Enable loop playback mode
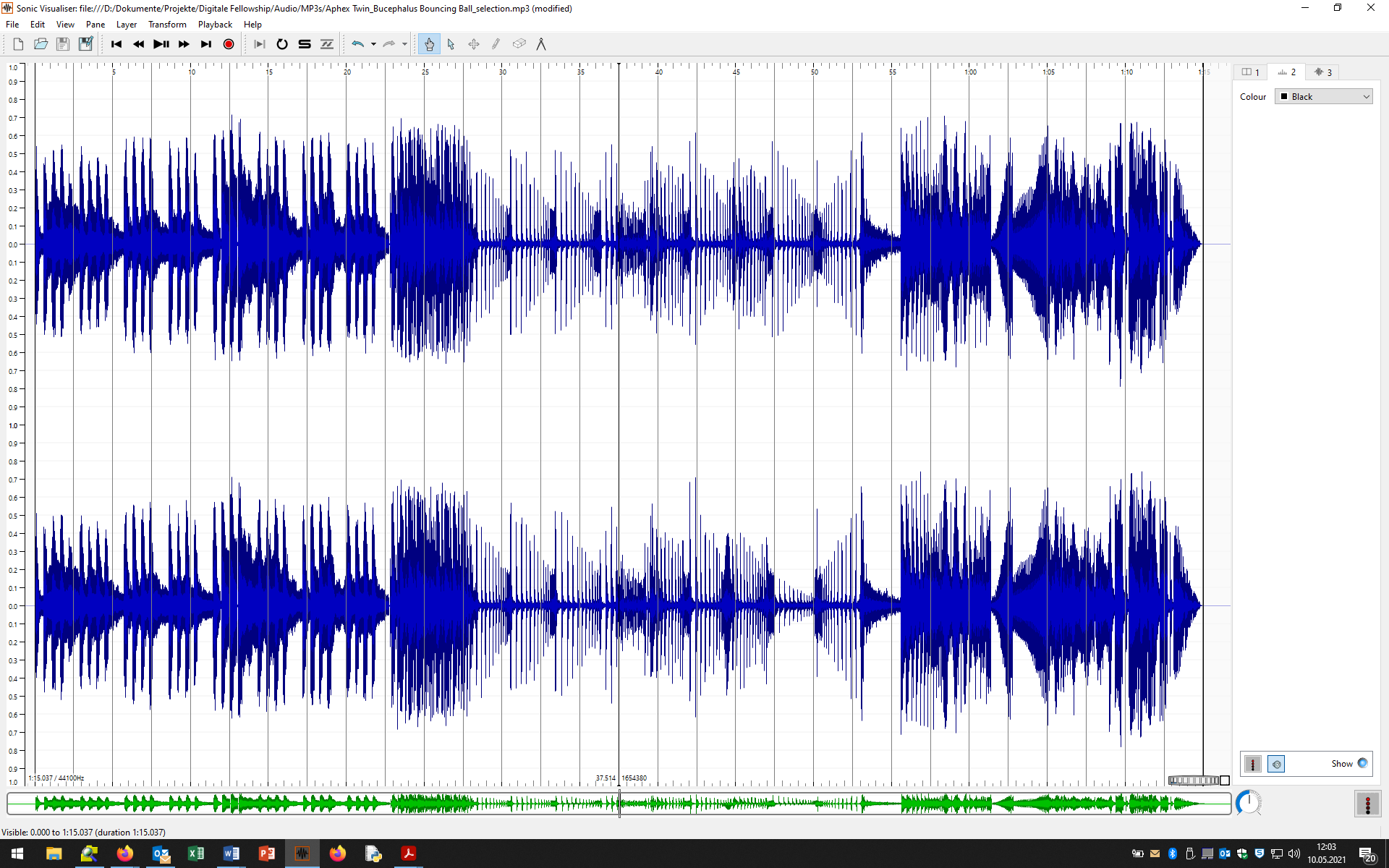The height and width of the screenshot is (868, 1389). point(282,44)
